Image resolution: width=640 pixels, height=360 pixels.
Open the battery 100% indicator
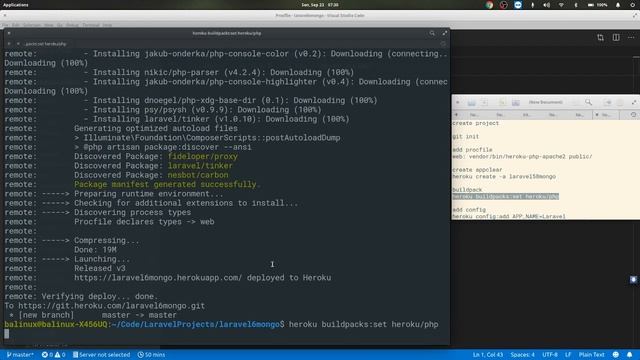tap(598, 5)
